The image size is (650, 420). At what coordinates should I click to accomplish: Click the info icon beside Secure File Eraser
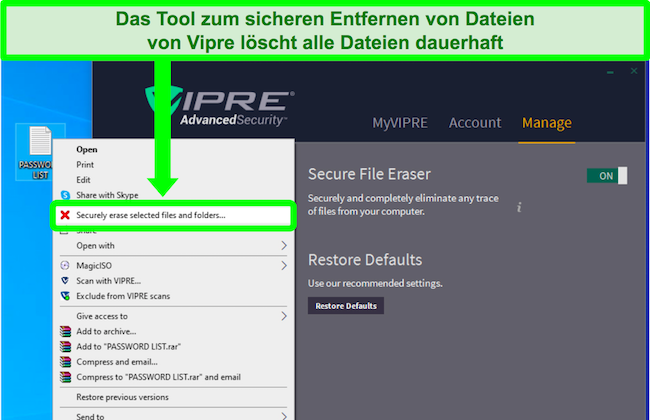519,207
